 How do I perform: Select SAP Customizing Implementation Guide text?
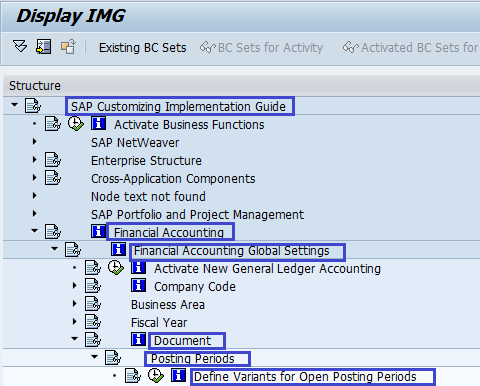(178, 107)
